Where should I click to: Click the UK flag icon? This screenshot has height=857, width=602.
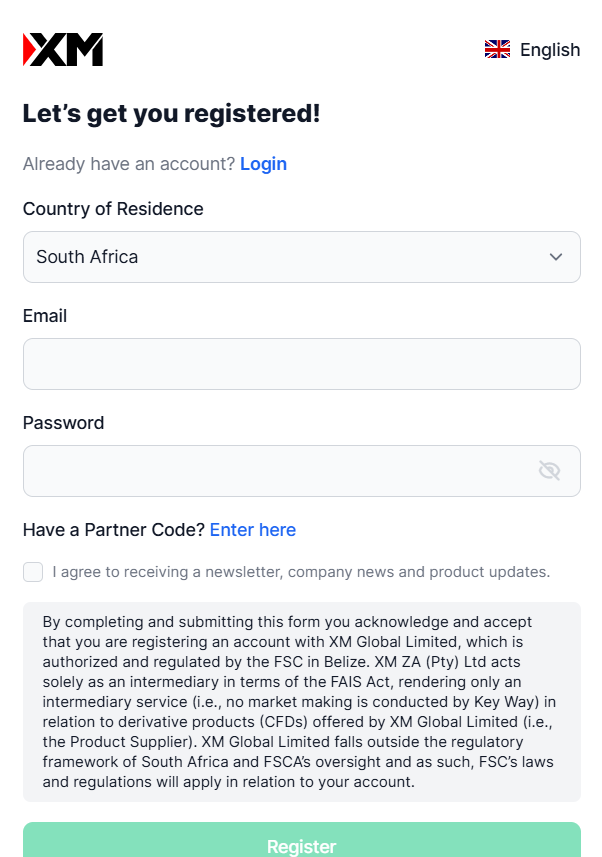tap(497, 50)
